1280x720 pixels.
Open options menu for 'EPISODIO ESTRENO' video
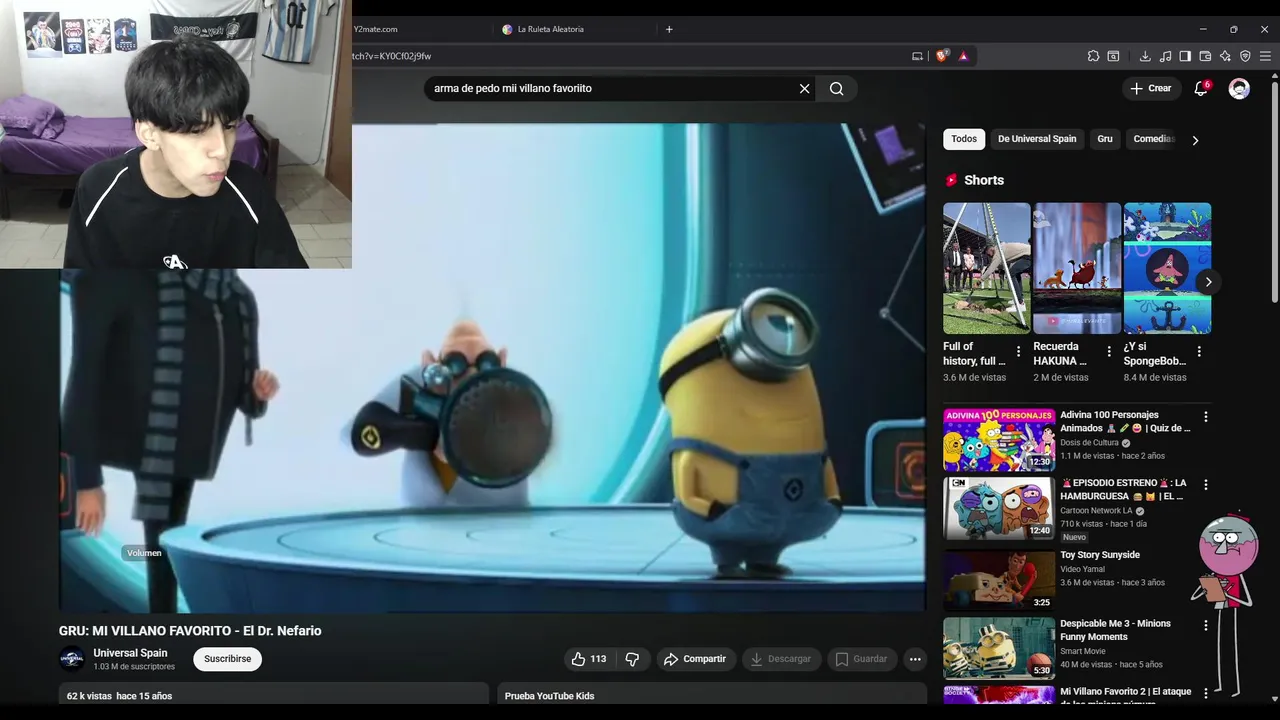(1205, 484)
